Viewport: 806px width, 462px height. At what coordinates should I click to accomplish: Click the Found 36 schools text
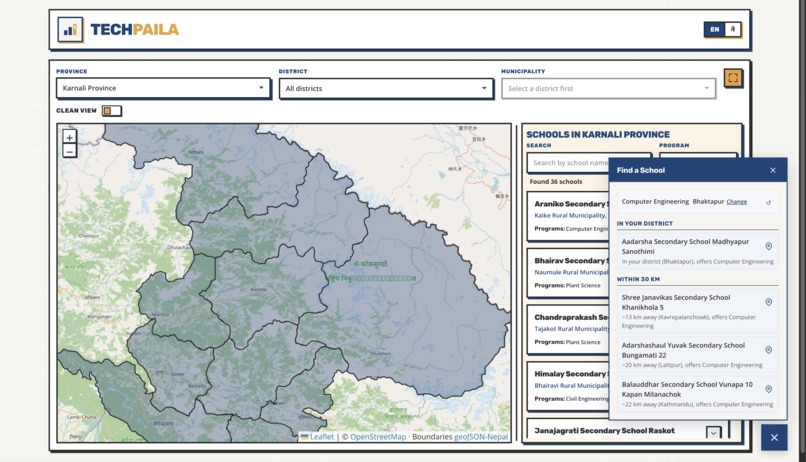coord(556,182)
